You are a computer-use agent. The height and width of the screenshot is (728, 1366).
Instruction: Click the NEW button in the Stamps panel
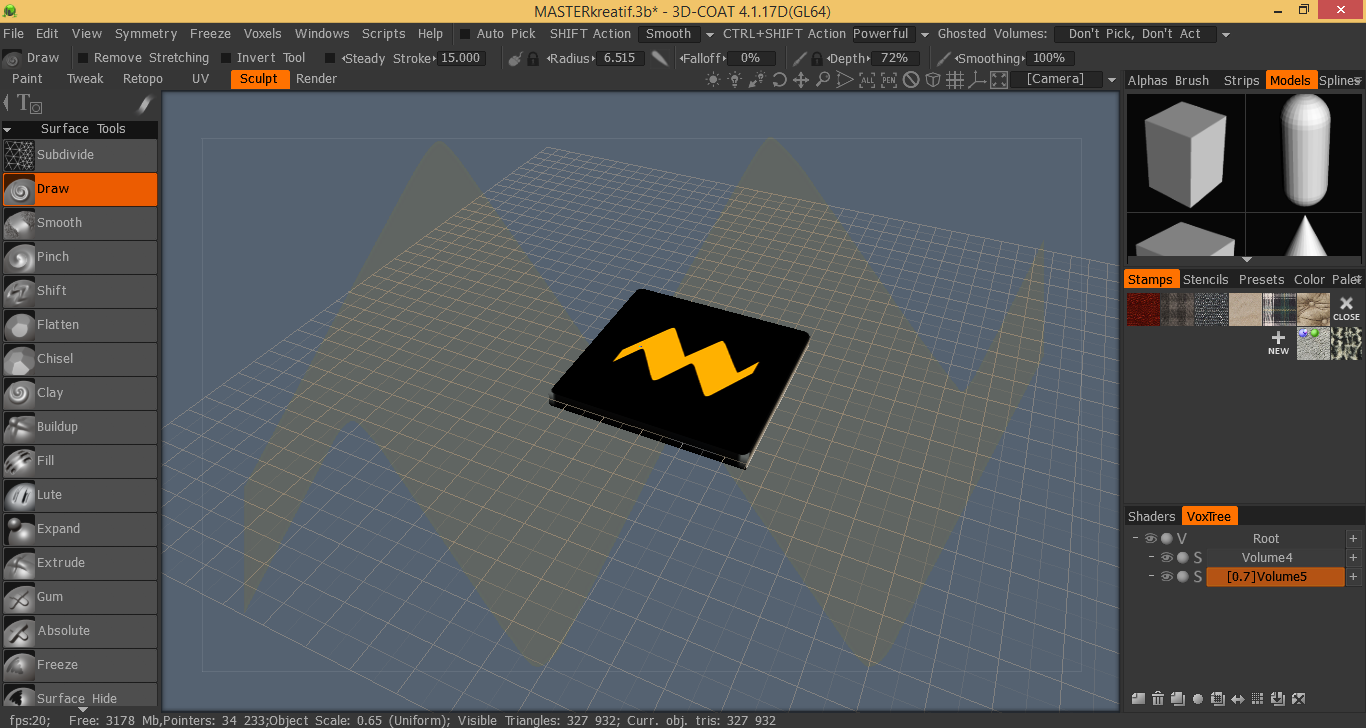pyautogui.click(x=1278, y=343)
